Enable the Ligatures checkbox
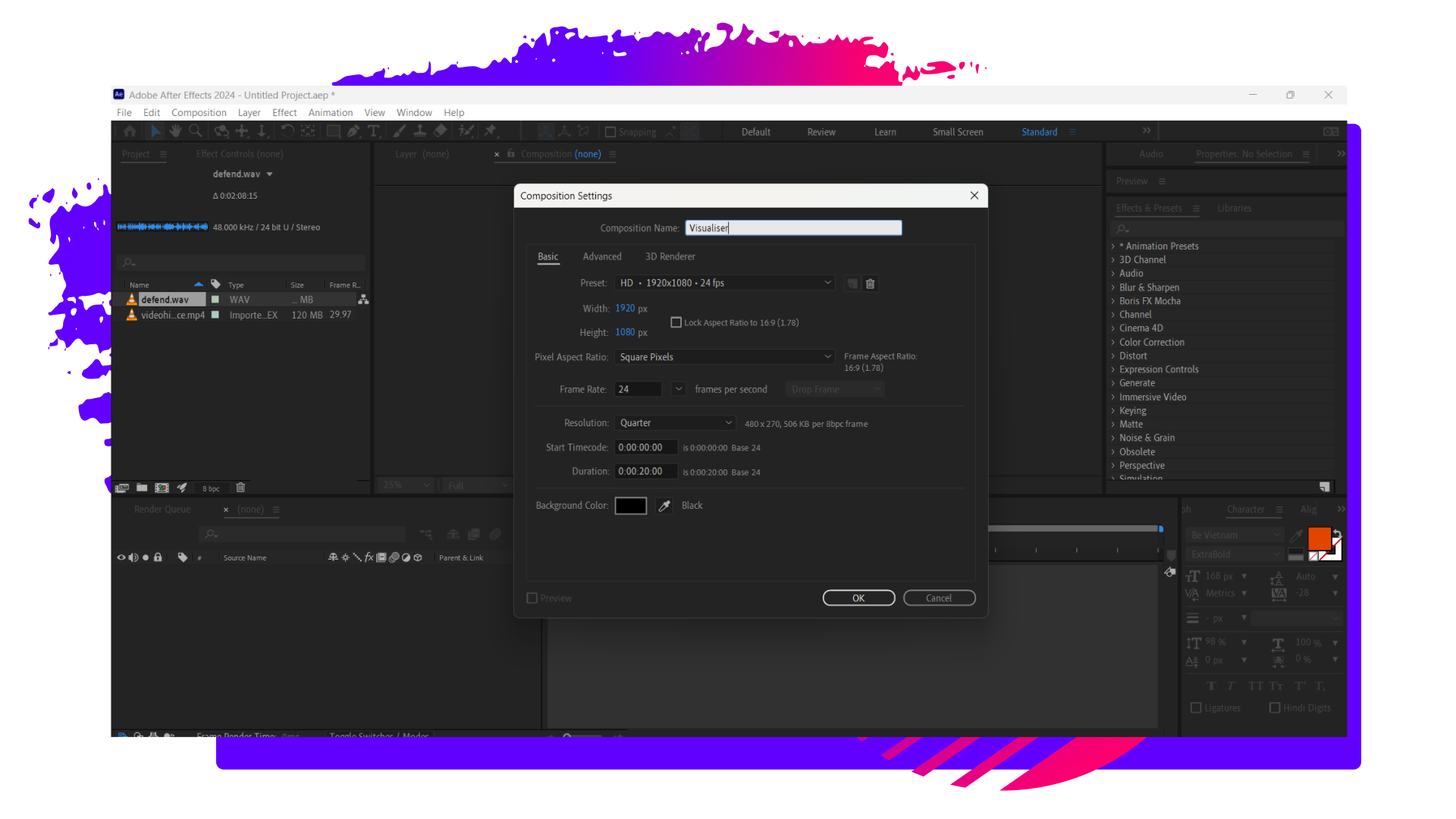Image resolution: width=1456 pixels, height=819 pixels. (1196, 708)
